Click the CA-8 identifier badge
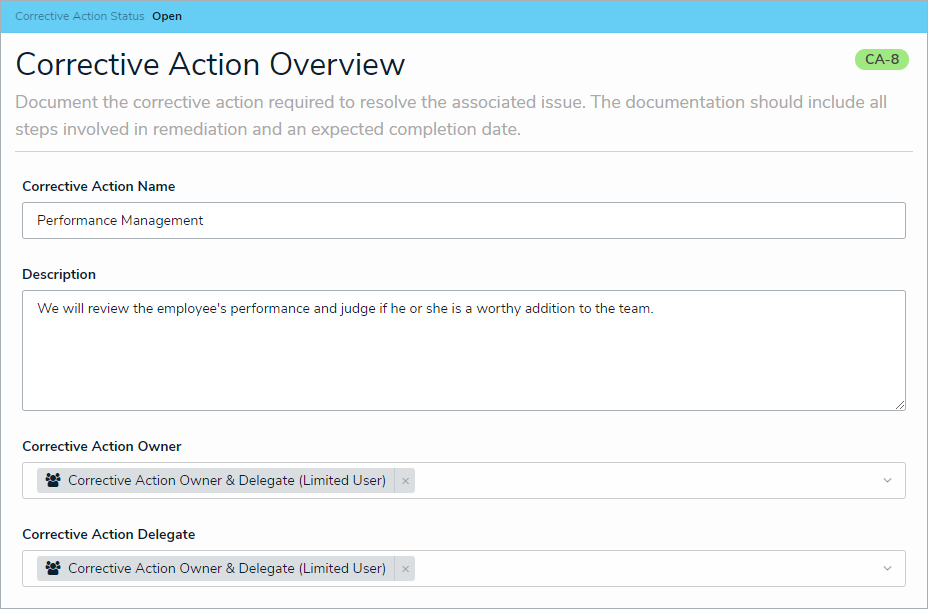The width and height of the screenshot is (928, 609). point(881,59)
